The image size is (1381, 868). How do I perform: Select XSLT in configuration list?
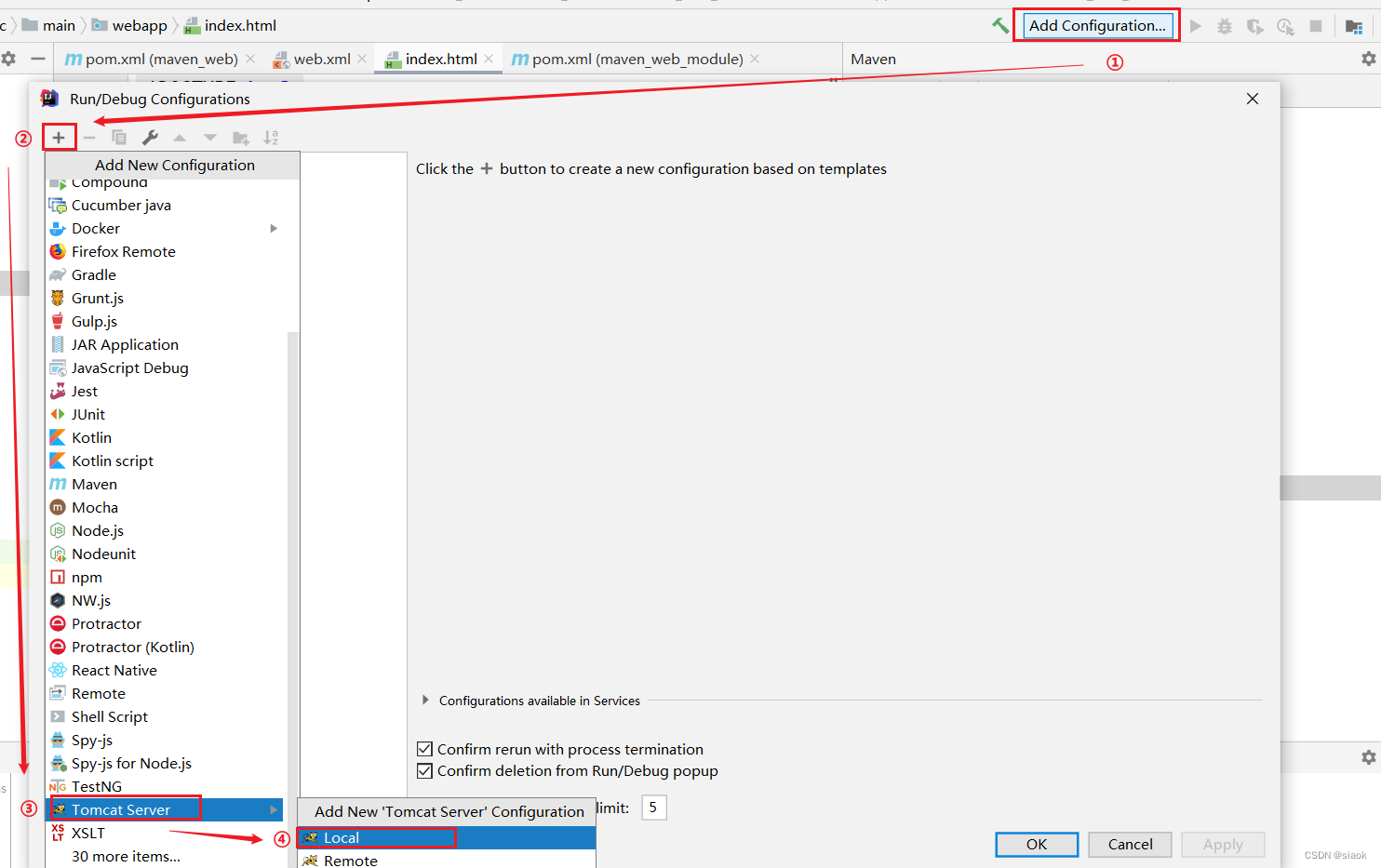165,833
